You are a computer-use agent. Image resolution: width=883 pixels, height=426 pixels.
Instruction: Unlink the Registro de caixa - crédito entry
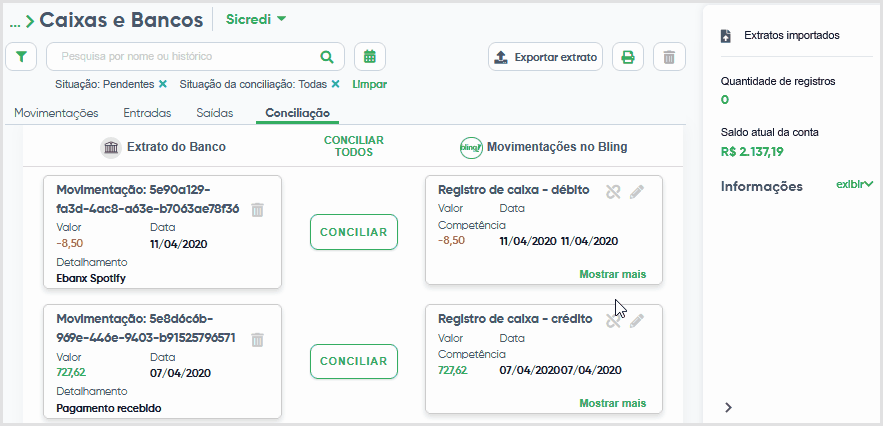click(x=613, y=321)
